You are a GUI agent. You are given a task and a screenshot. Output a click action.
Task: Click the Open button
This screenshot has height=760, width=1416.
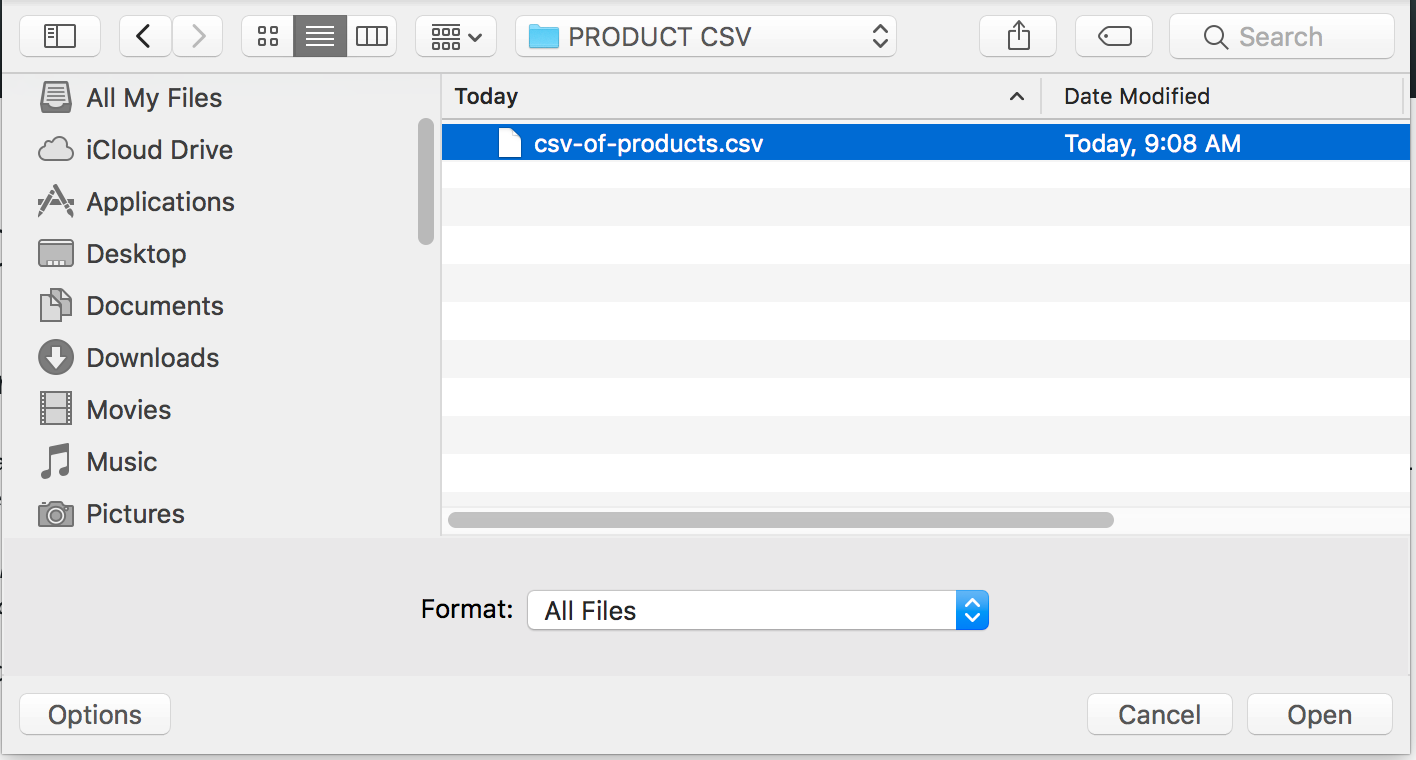(x=1320, y=715)
